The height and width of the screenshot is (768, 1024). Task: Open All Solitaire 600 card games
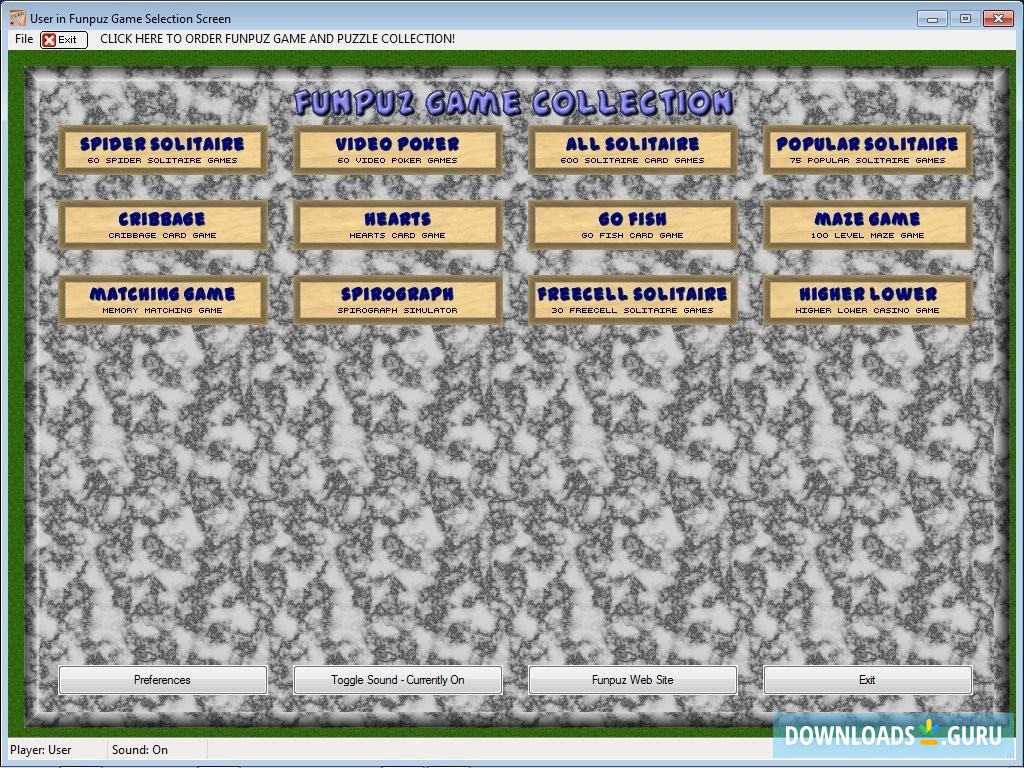(633, 151)
